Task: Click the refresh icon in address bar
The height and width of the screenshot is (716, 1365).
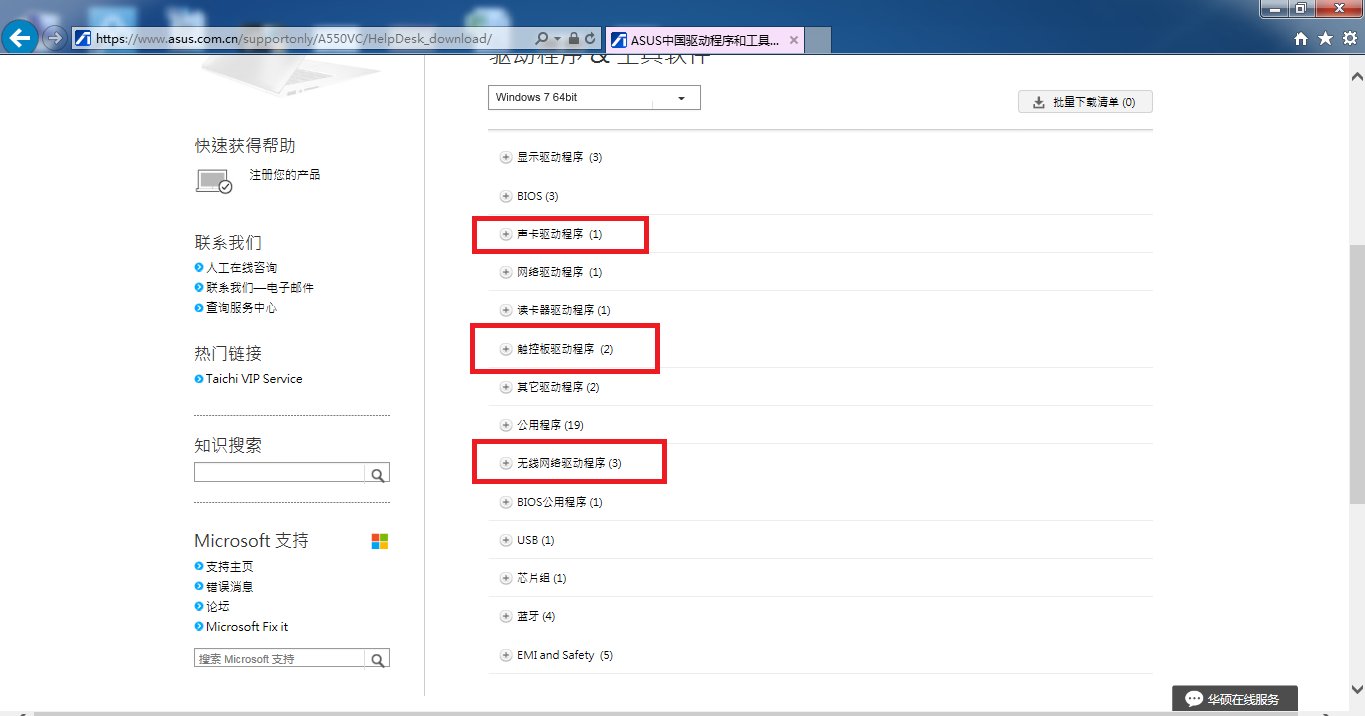Action: point(590,39)
